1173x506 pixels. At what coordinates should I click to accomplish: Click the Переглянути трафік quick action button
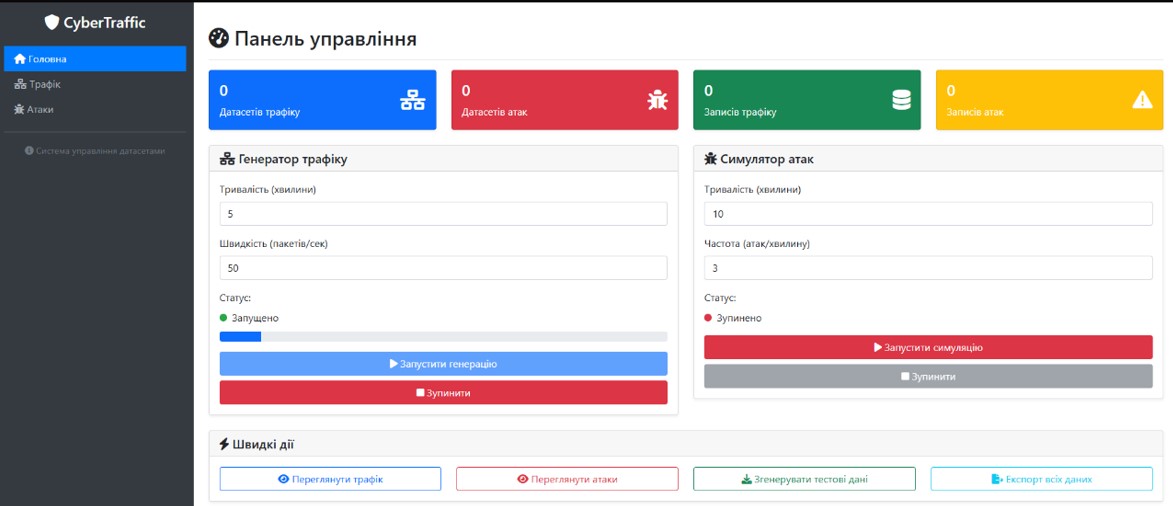[330, 479]
